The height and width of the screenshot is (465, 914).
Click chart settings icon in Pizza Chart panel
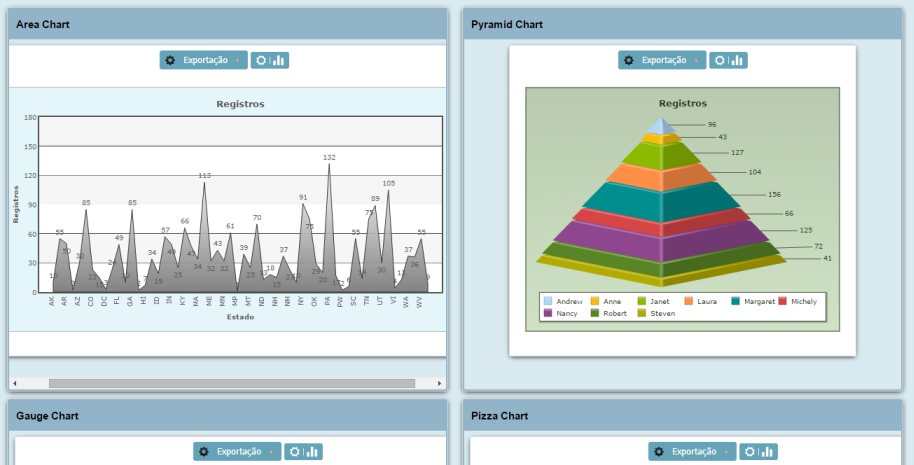point(758,452)
